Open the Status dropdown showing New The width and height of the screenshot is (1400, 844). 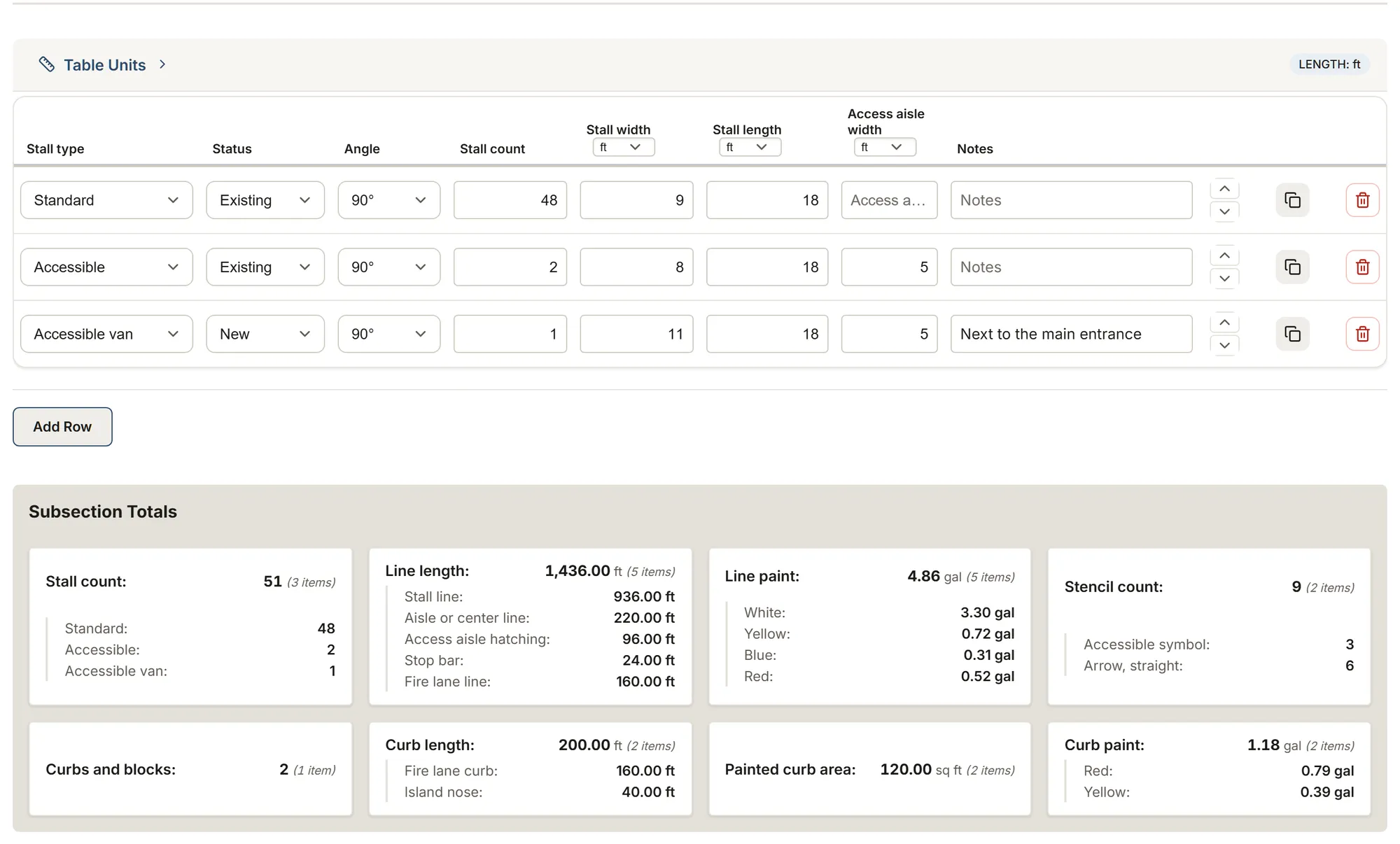coord(265,334)
